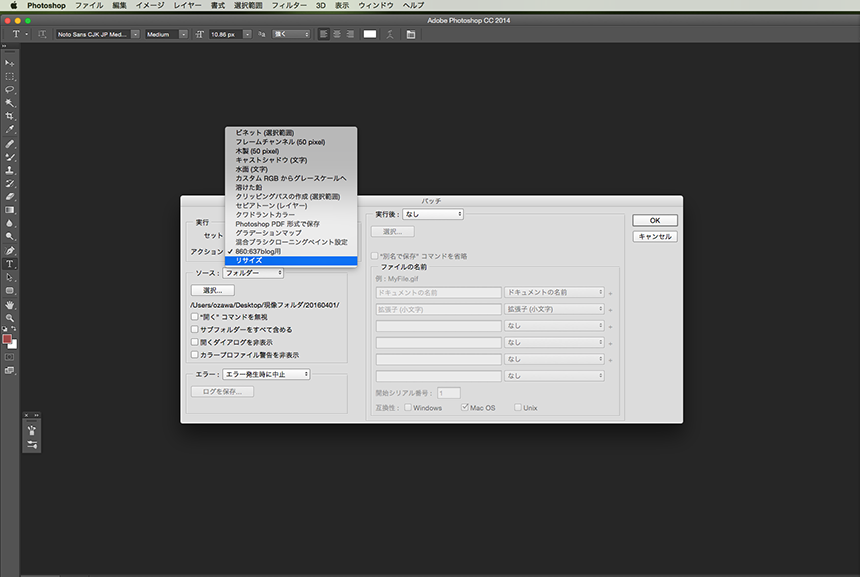
Task: Select the Zoom tool
Action: click(10, 318)
